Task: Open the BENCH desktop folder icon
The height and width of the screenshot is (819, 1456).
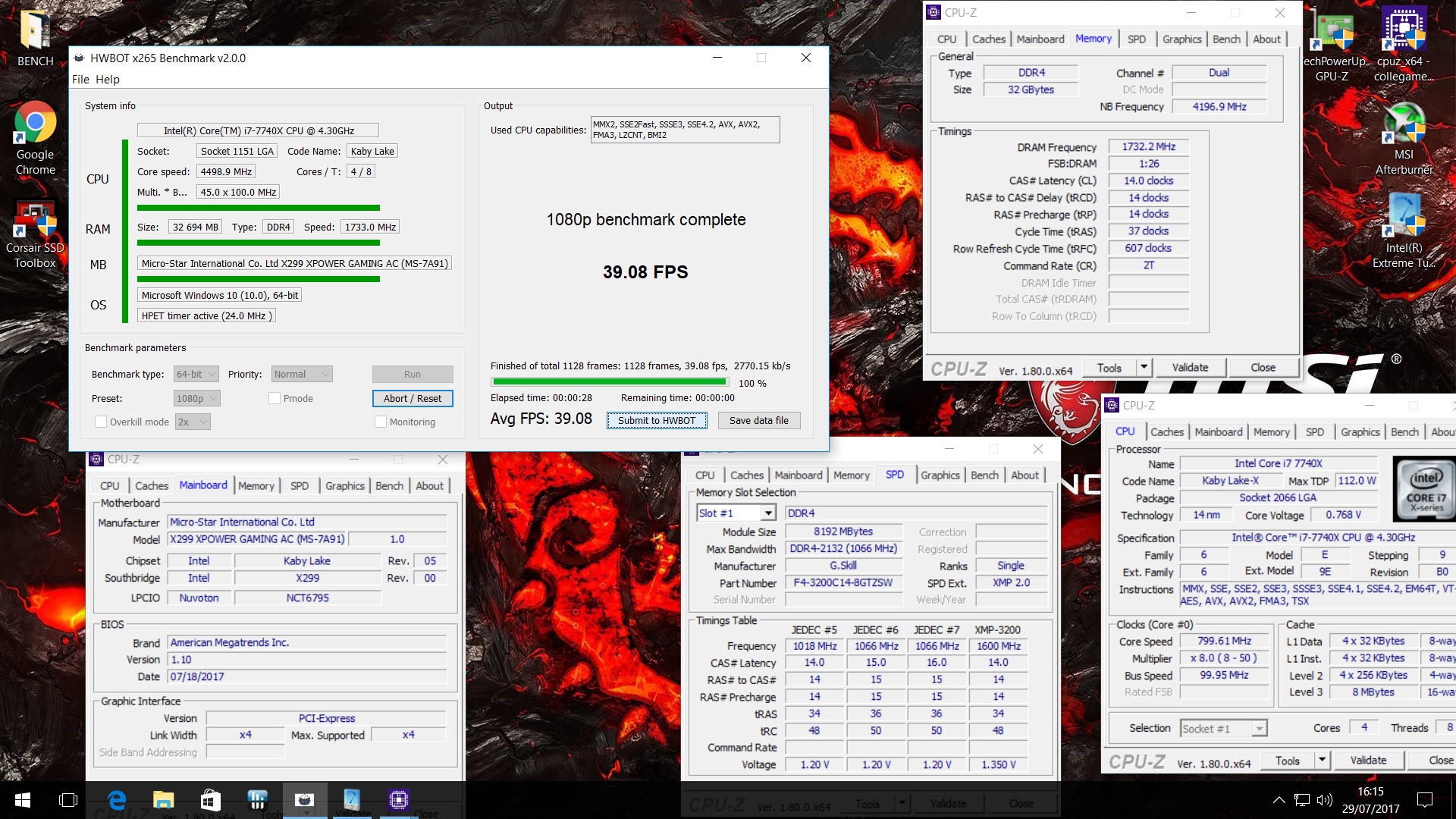Action: point(35,38)
